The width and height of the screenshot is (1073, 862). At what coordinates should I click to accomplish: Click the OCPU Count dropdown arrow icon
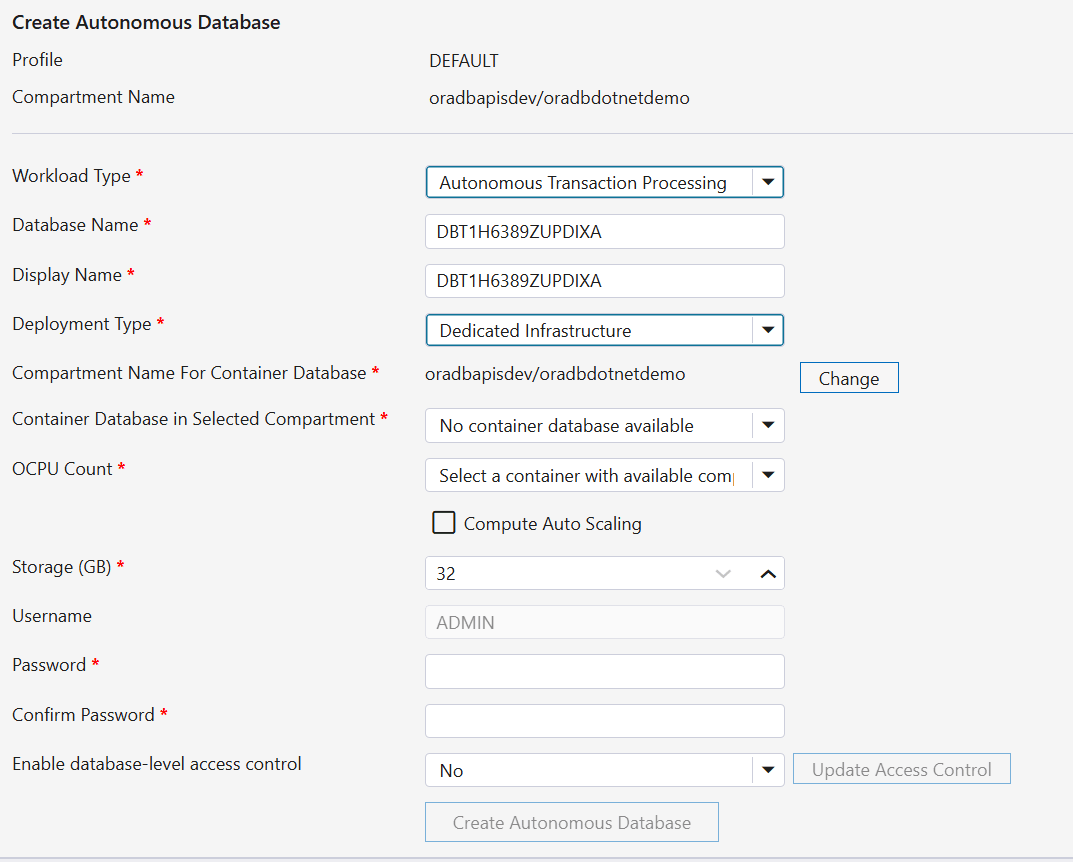768,475
